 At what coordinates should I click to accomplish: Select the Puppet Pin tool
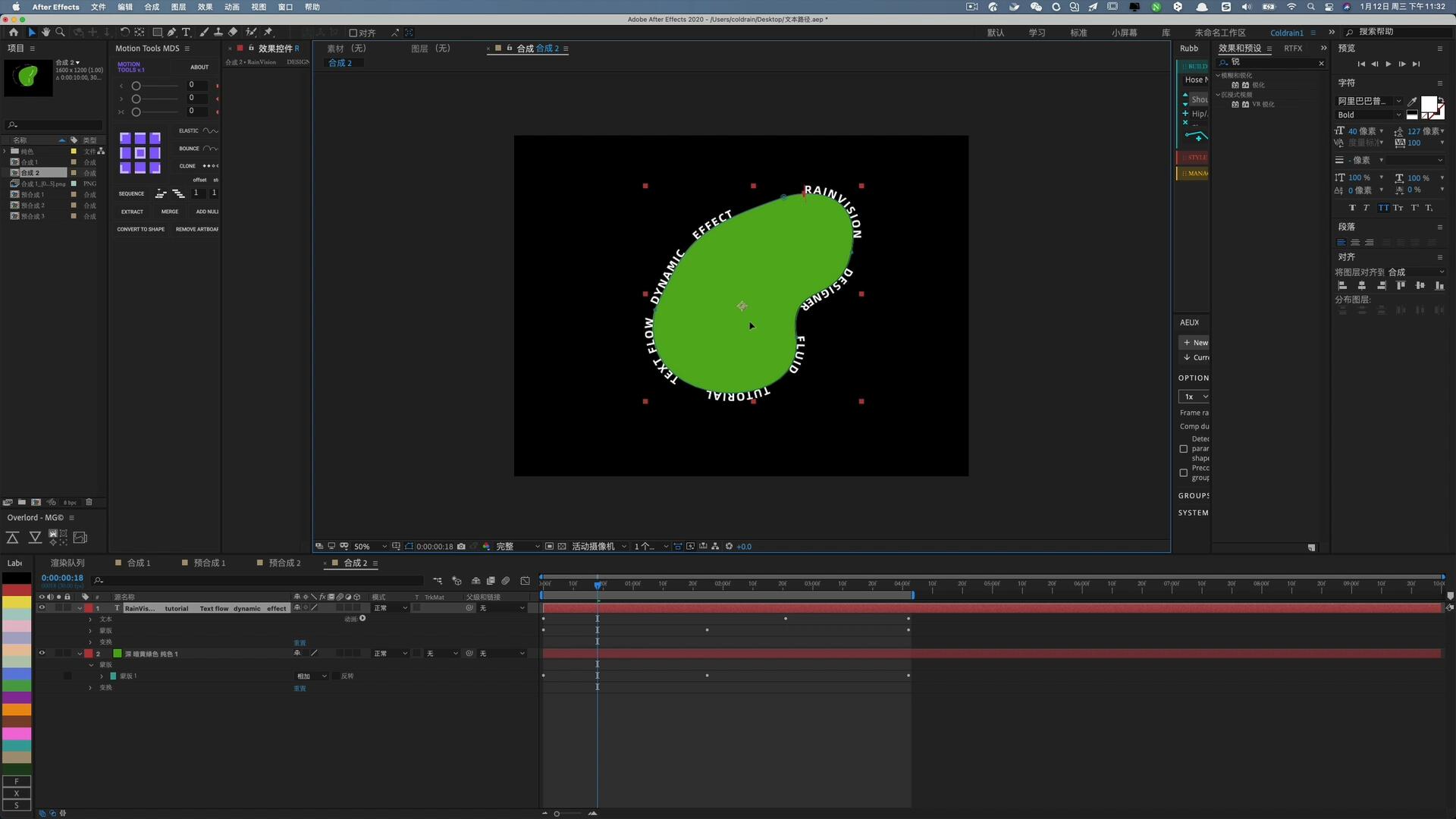click(268, 33)
